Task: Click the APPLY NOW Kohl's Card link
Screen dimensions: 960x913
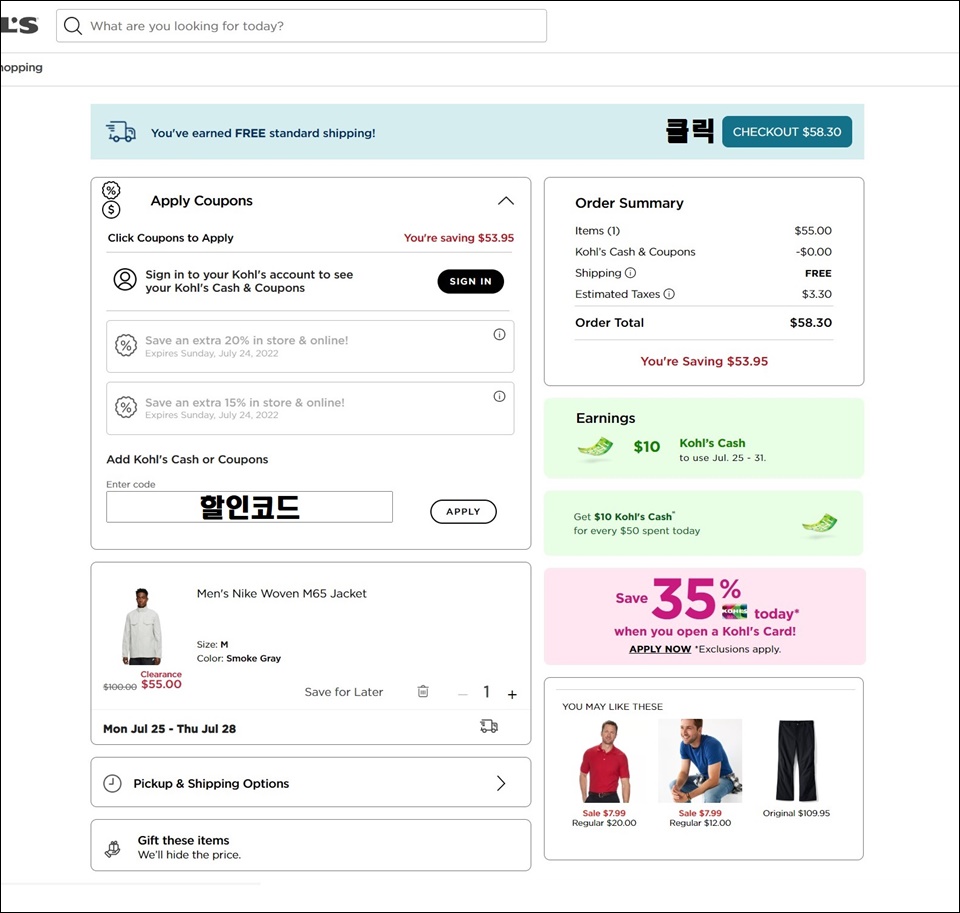Action: coord(660,649)
